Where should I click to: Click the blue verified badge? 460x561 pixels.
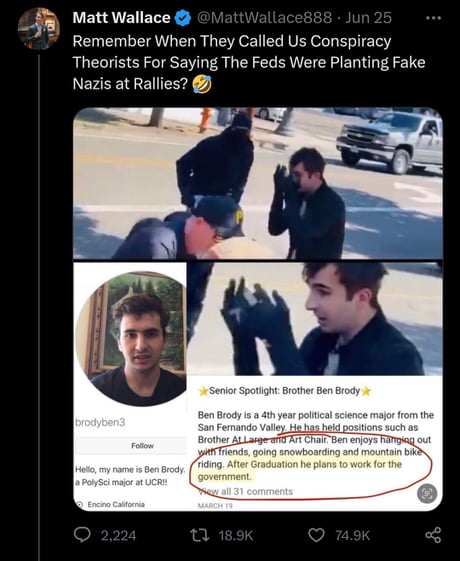pyautogui.click(x=182, y=18)
